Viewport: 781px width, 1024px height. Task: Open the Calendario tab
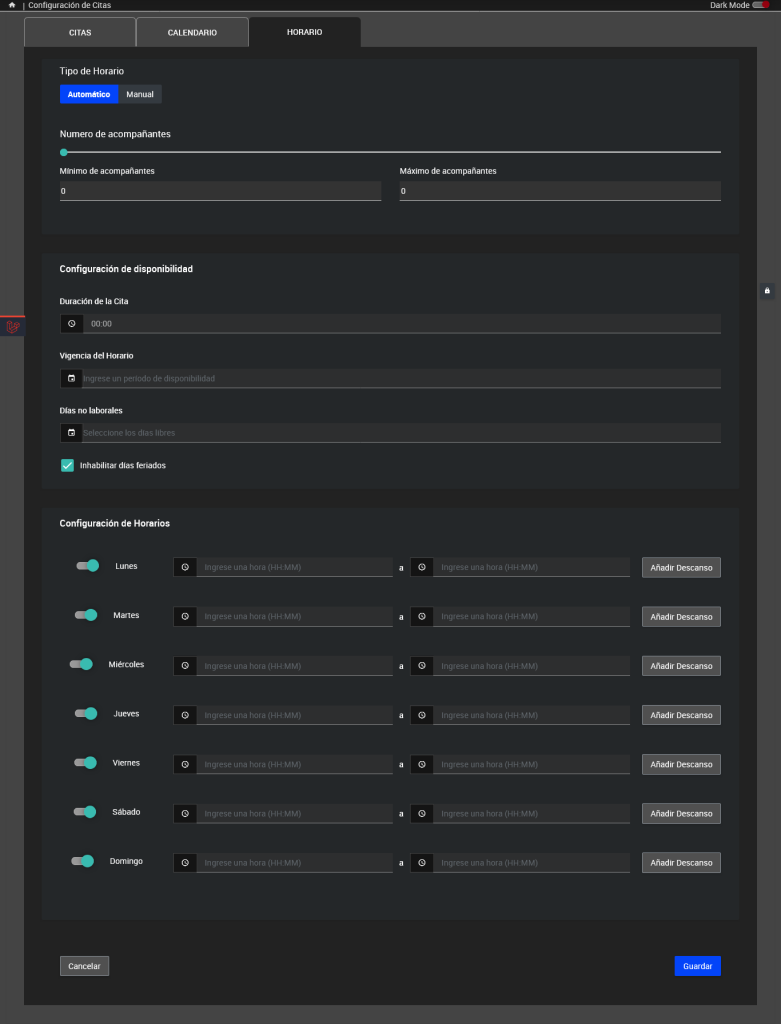click(x=192, y=33)
